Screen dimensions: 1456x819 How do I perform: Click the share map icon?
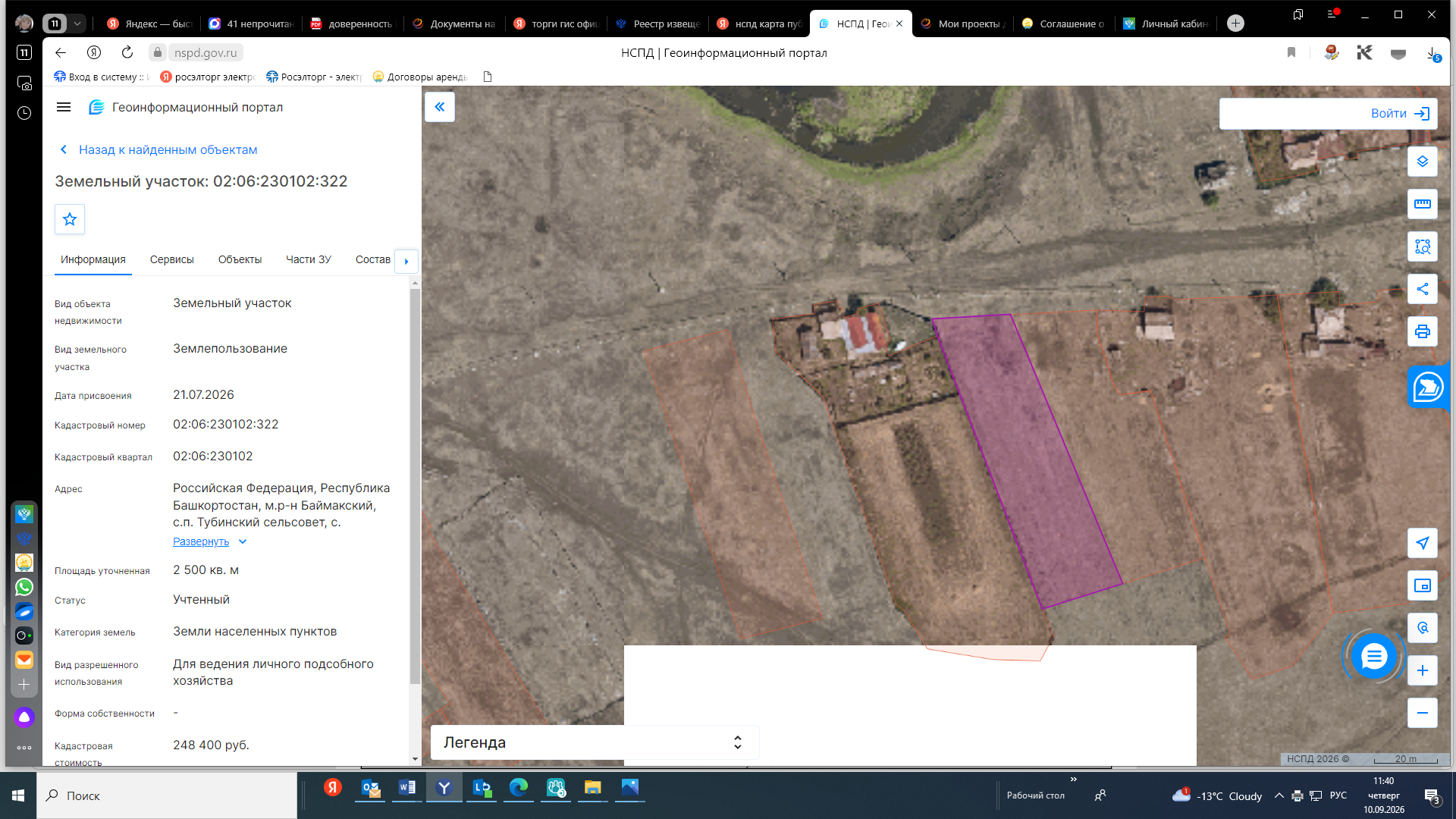[x=1423, y=289]
